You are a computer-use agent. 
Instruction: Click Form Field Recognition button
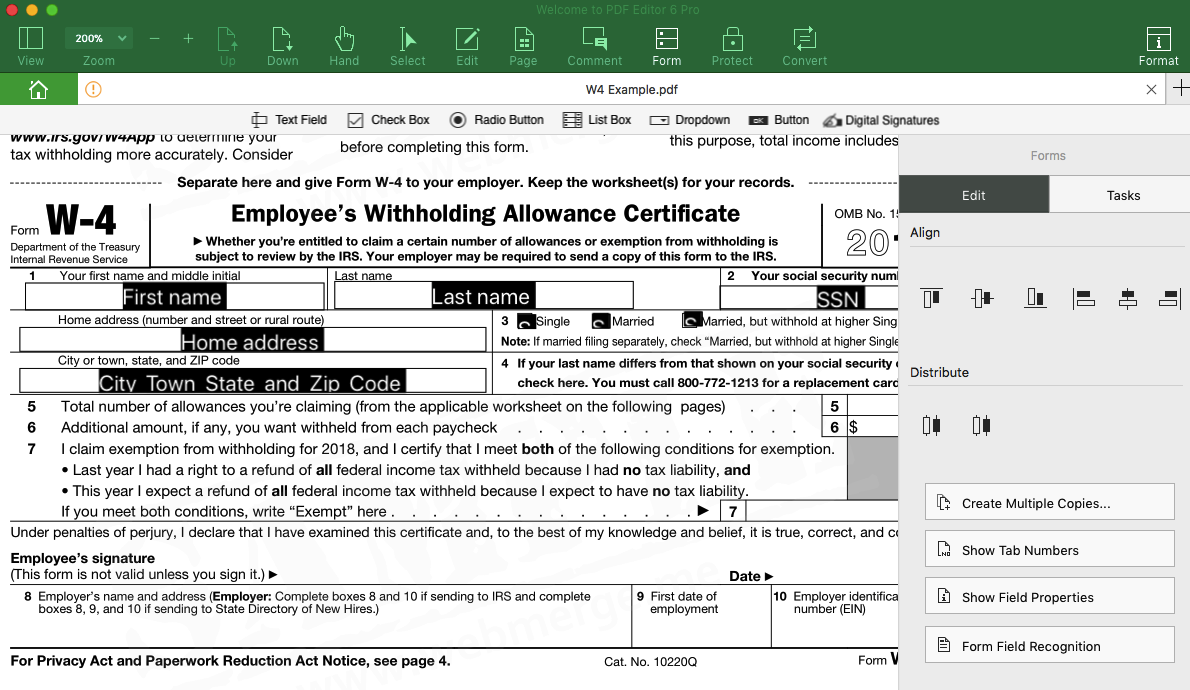click(1050, 644)
